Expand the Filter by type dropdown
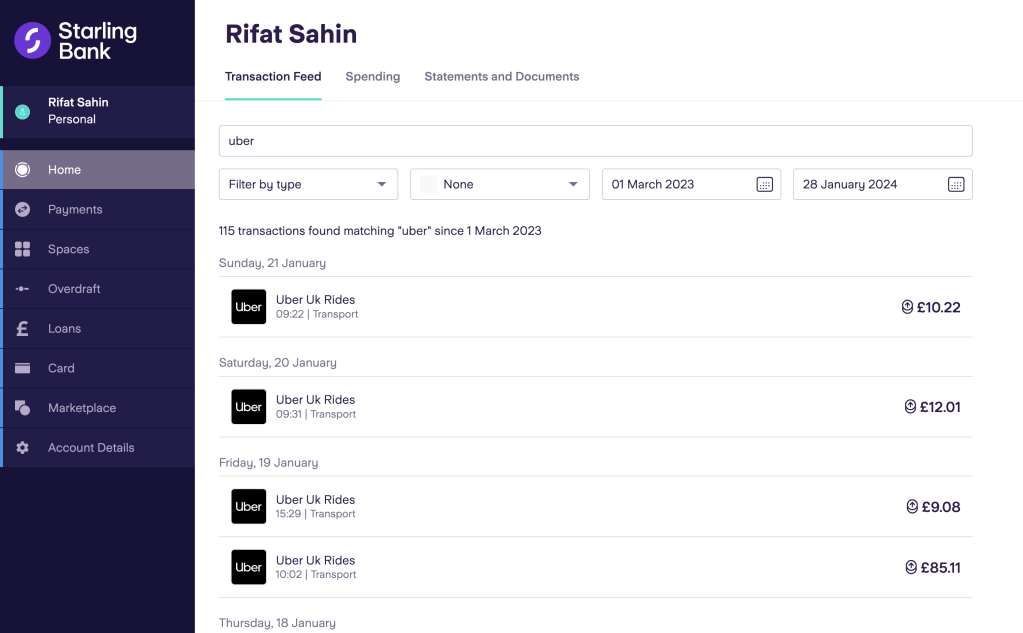1023x633 pixels. click(309, 185)
